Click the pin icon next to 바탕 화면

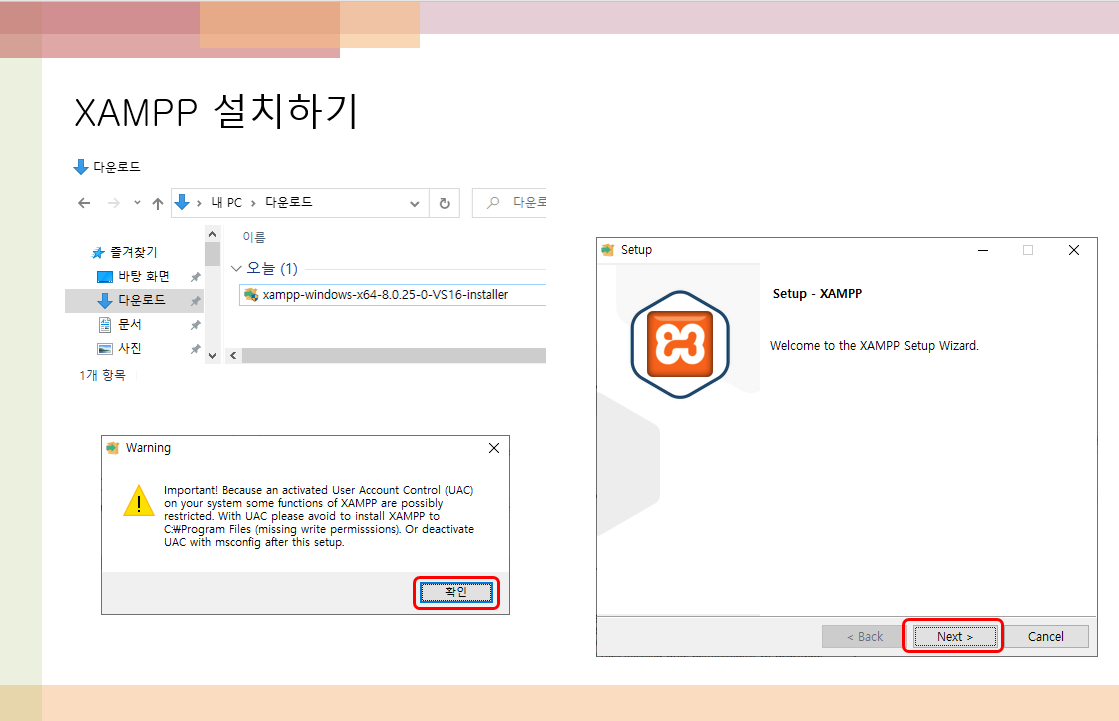coord(195,277)
